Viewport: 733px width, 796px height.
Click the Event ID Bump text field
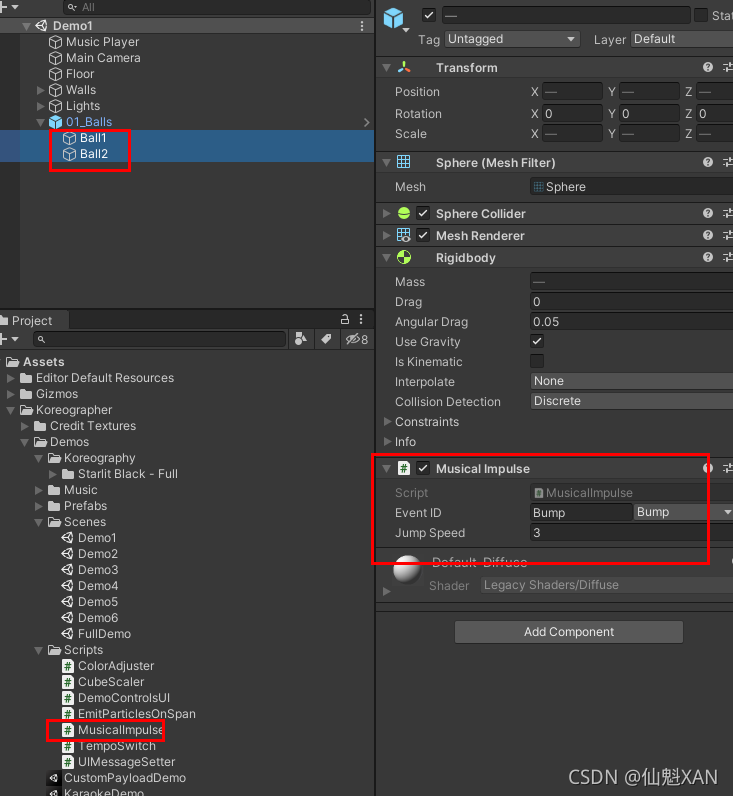pyautogui.click(x=581, y=512)
